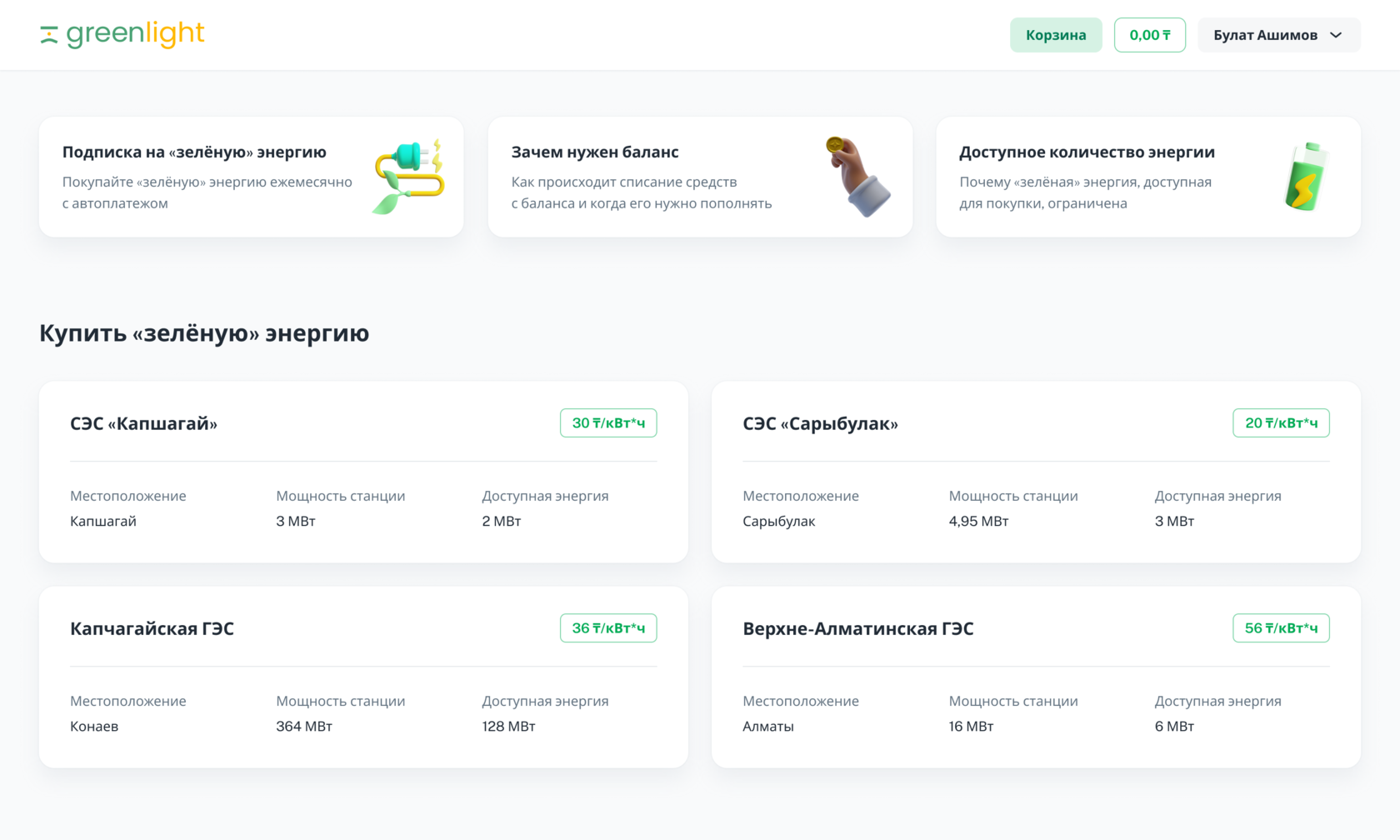Open the Подписка на «зелёную» энергию card

208,177
